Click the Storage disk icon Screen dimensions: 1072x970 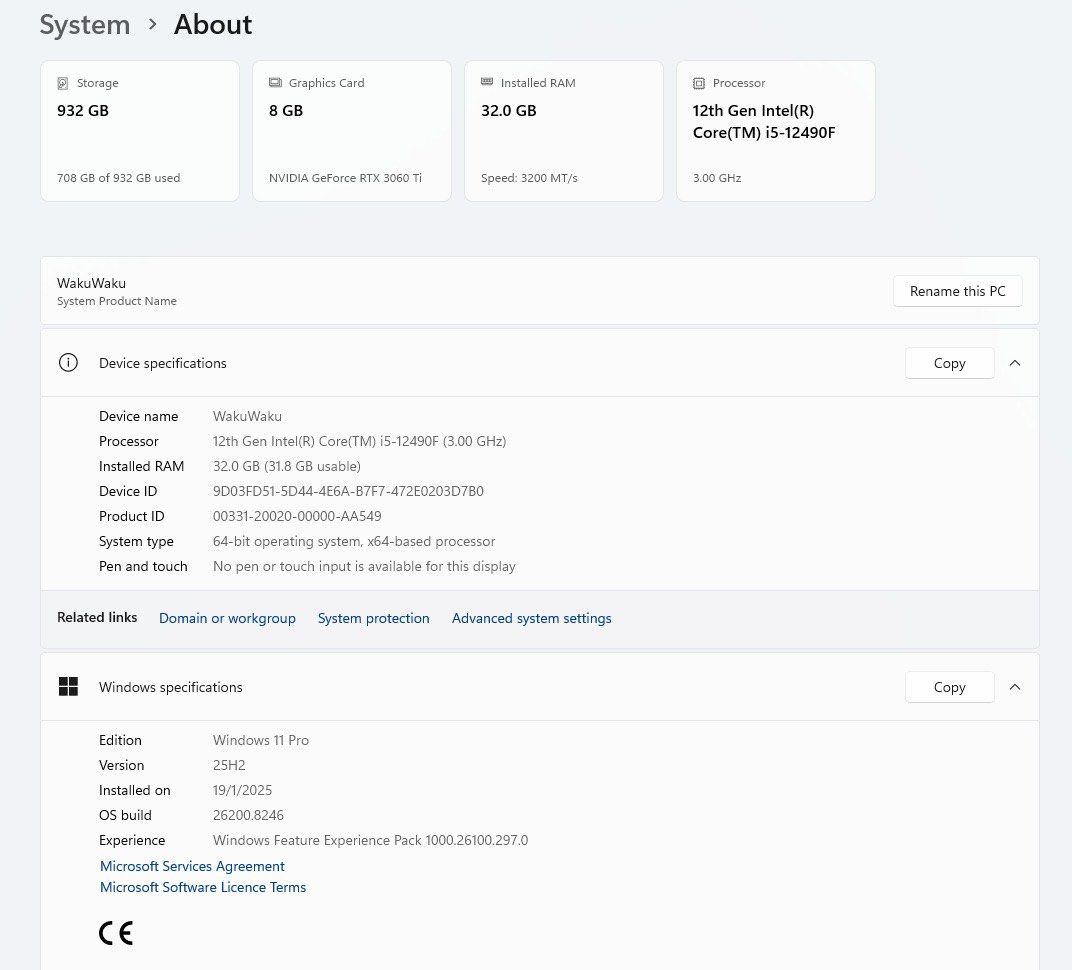[63, 83]
